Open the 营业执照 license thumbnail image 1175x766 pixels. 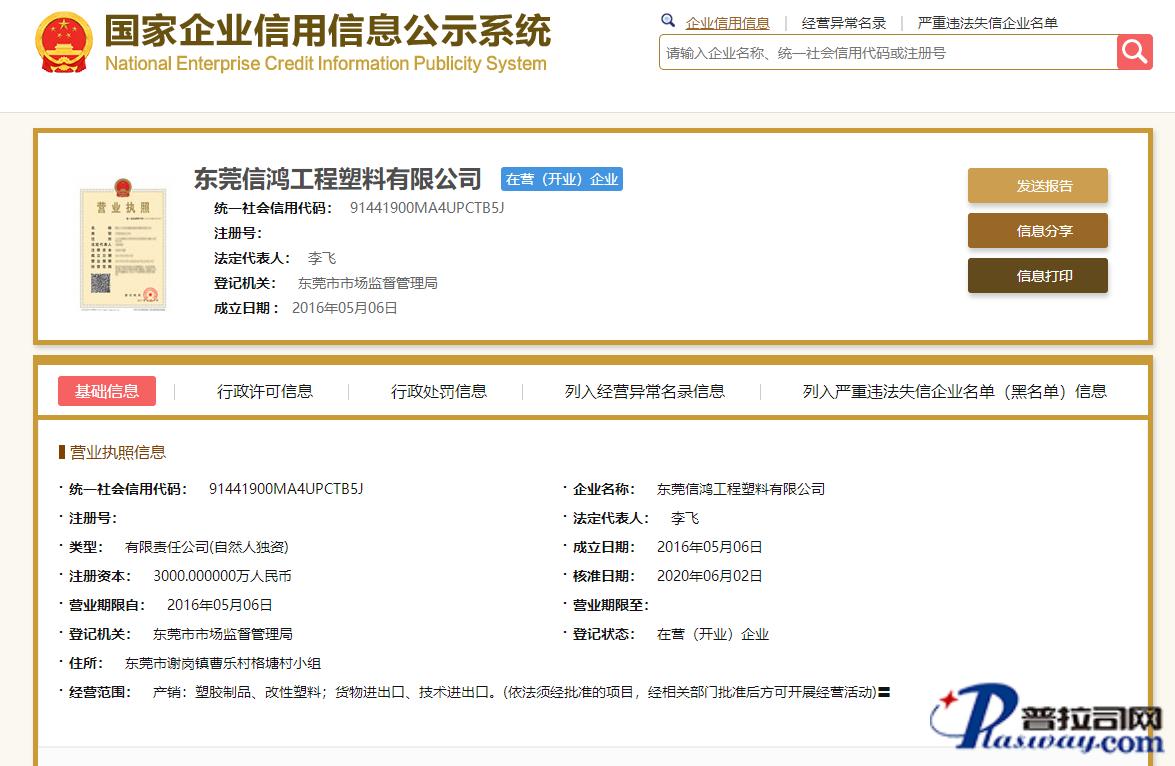click(x=123, y=245)
